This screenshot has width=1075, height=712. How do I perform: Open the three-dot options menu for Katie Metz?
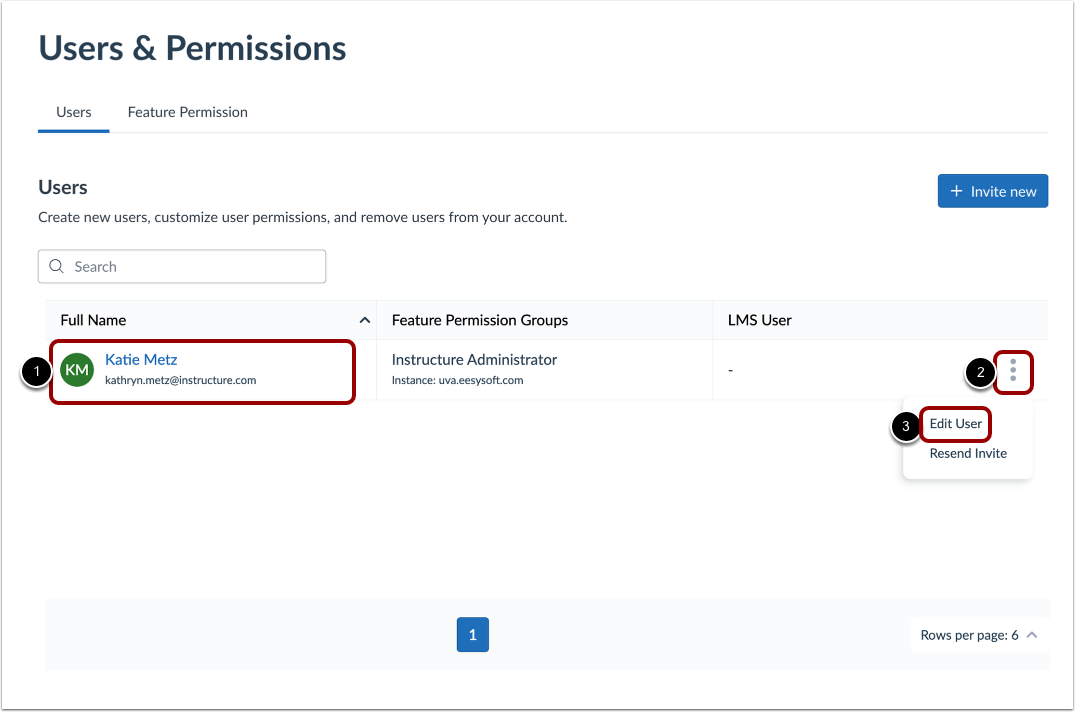(x=1013, y=371)
